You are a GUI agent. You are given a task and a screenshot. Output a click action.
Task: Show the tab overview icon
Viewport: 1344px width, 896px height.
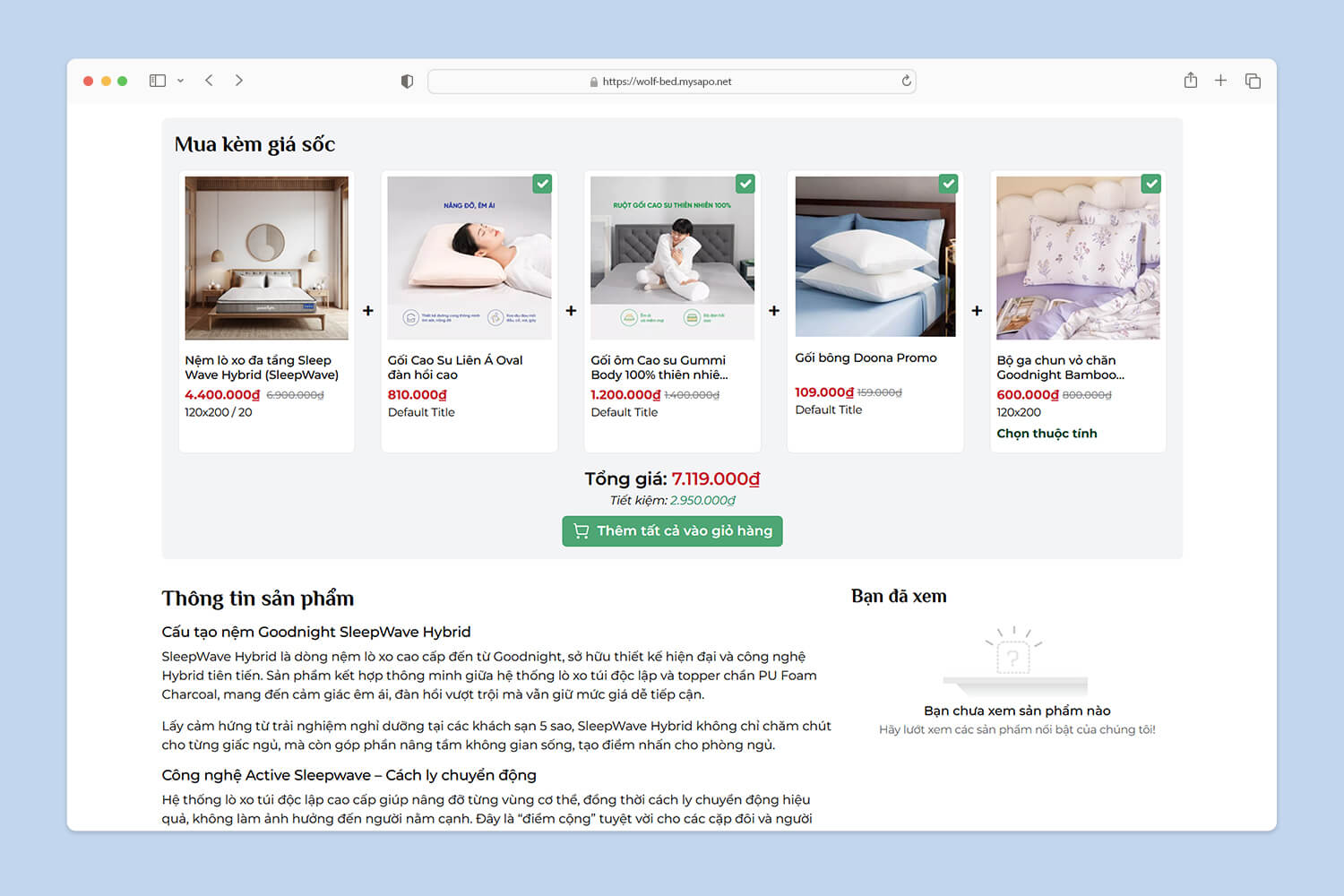pyautogui.click(x=1253, y=81)
